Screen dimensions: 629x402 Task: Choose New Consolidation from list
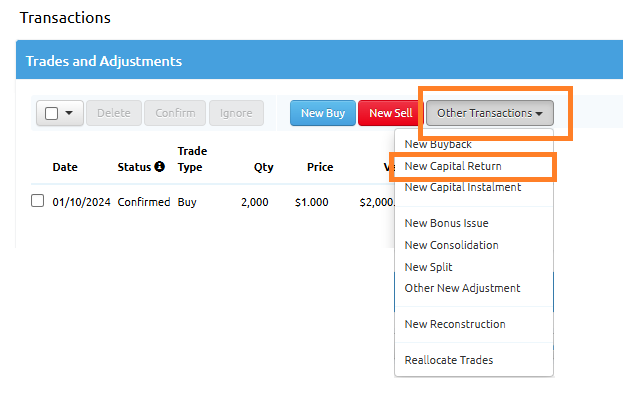coord(451,245)
